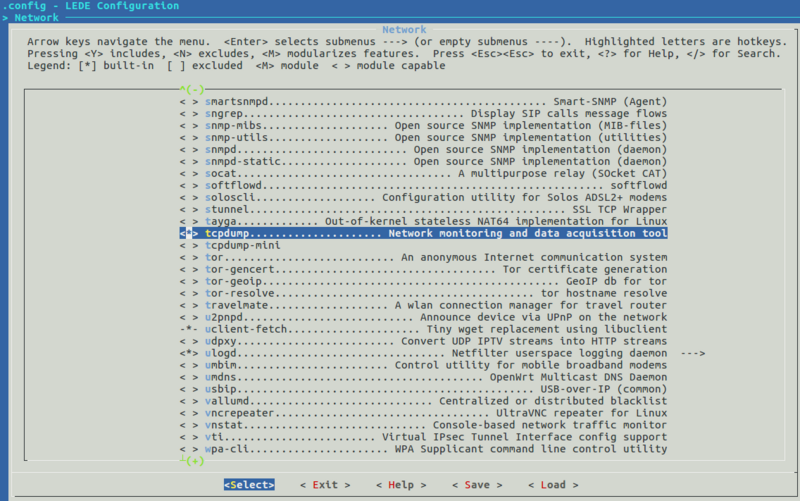
Task: Select the snmp-mibs MIB-files row
Action: click(x=423, y=126)
